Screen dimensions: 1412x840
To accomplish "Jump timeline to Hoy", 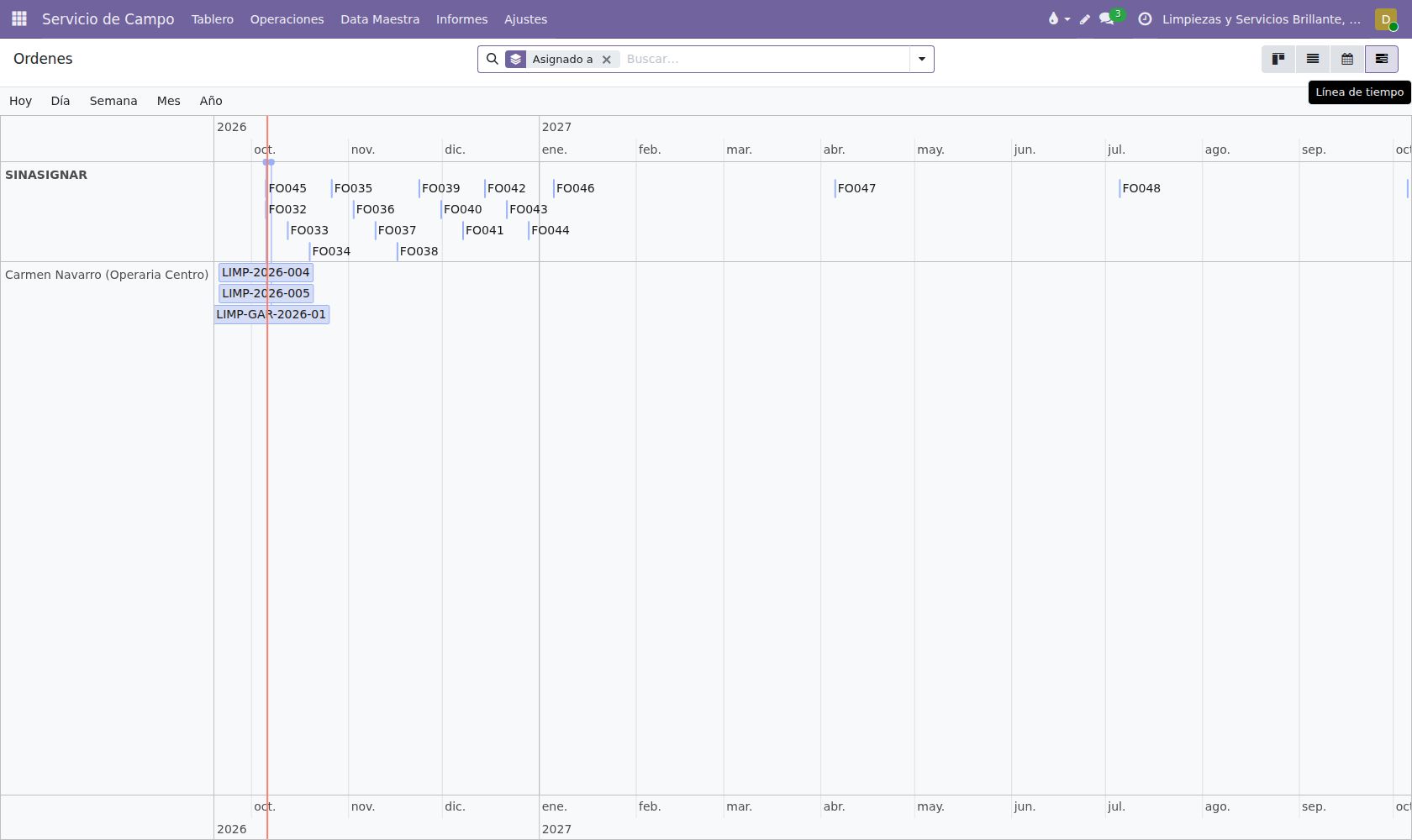I will tap(20, 101).
